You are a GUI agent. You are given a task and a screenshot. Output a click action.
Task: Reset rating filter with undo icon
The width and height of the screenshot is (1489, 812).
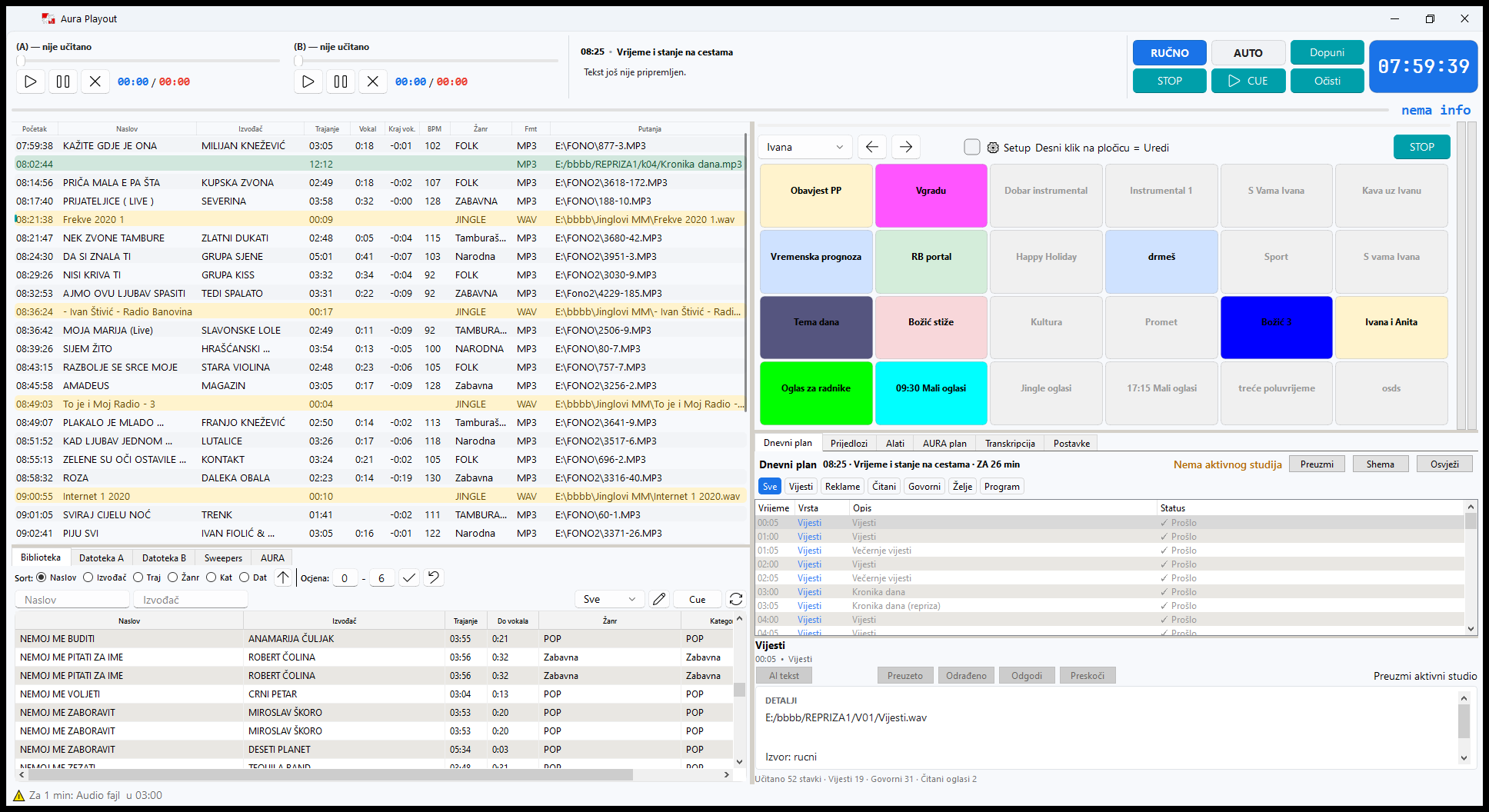[435, 577]
